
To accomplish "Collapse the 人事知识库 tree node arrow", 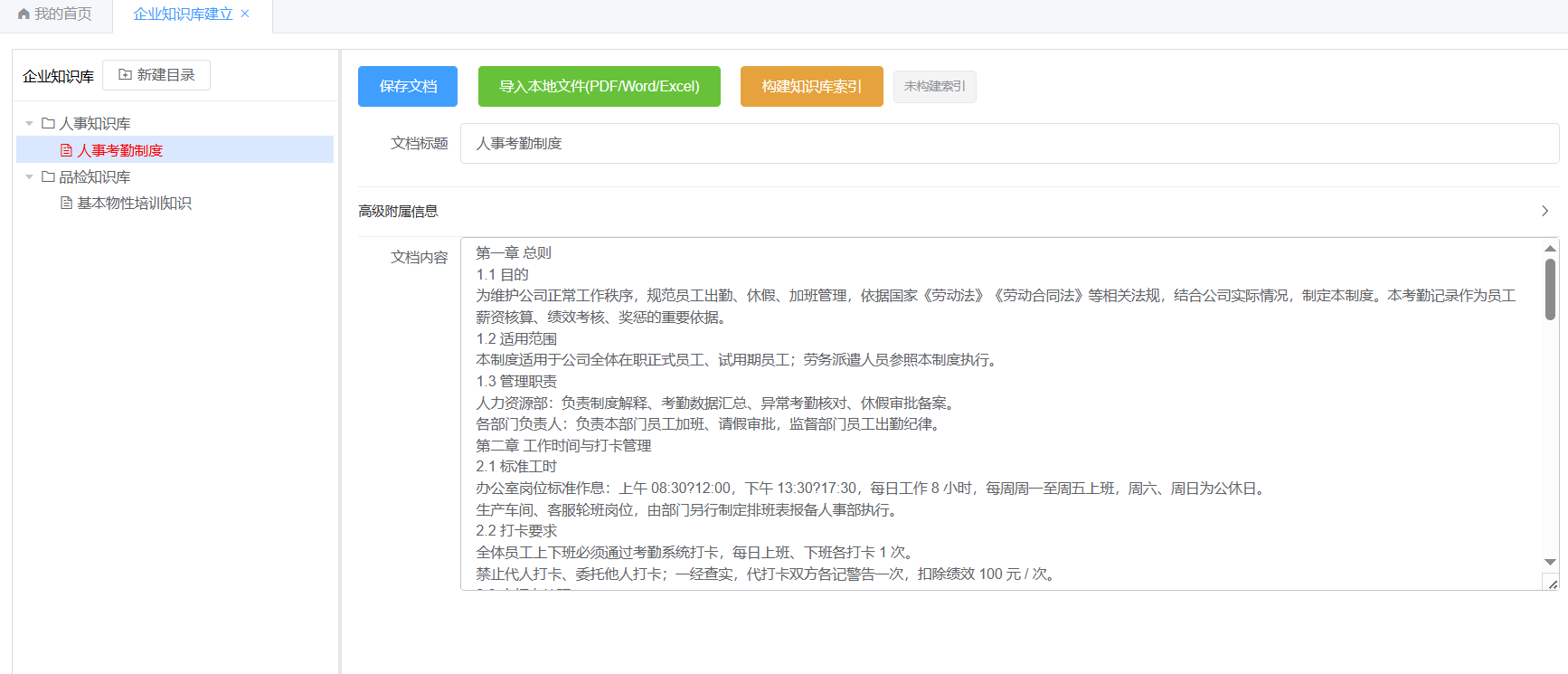I will coord(29,124).
